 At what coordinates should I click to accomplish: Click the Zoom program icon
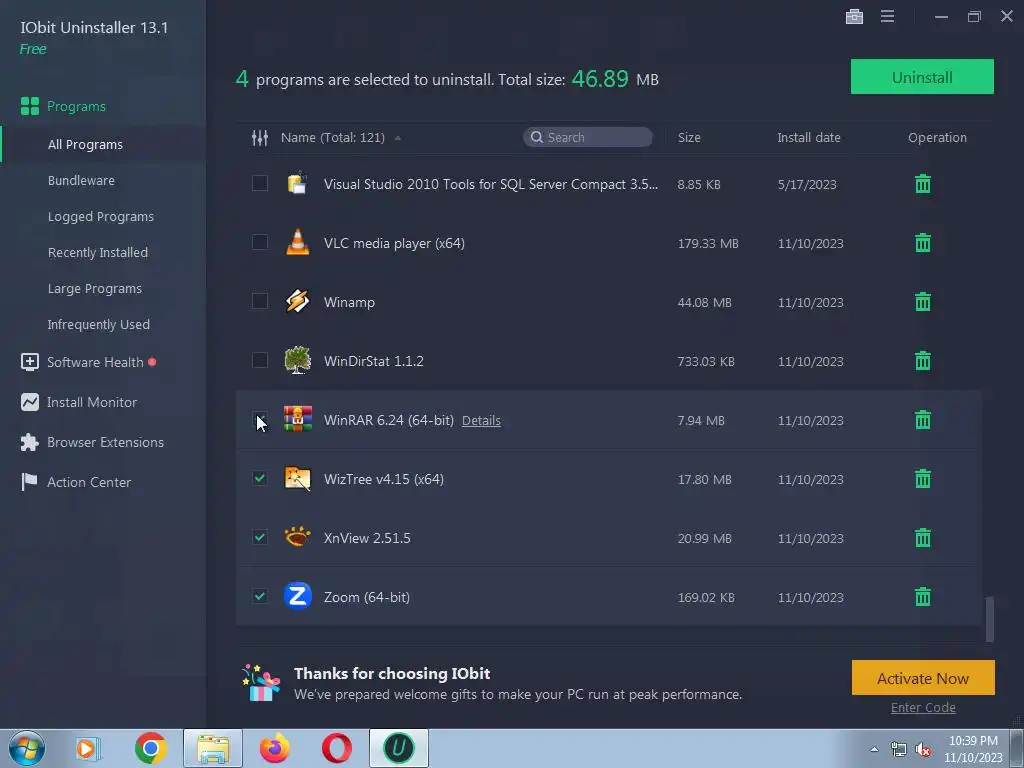298,596
